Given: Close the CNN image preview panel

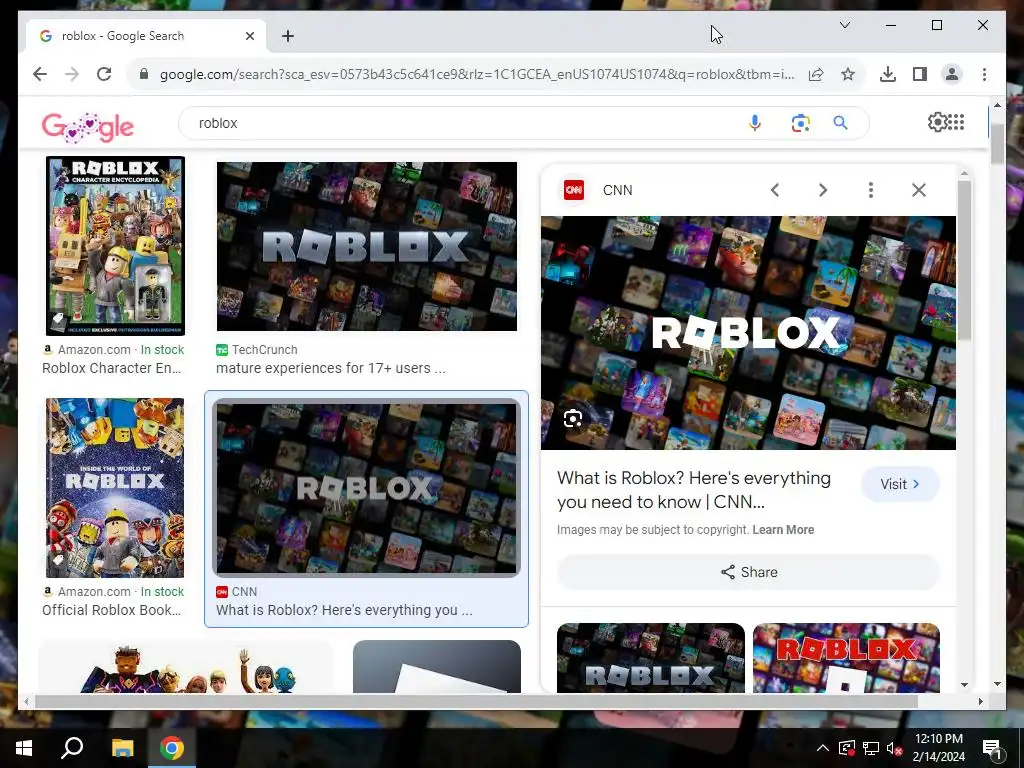Looking at the screenshot, I should [919, 190].
